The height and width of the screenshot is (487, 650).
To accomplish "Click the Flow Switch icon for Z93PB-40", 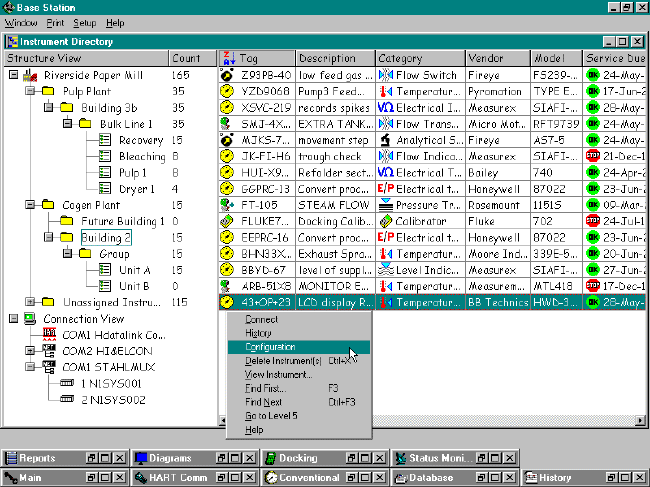I will pyautogui.click(x=386, y=75).
